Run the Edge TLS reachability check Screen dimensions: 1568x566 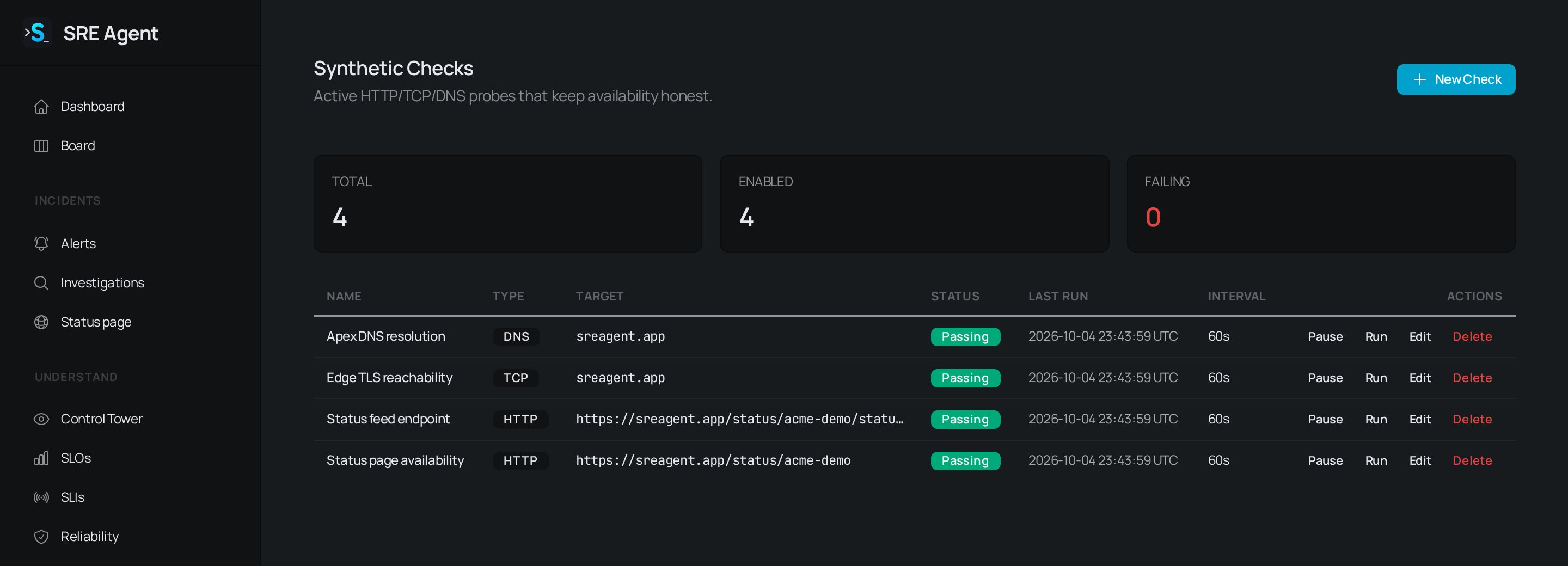[1376, 378]
